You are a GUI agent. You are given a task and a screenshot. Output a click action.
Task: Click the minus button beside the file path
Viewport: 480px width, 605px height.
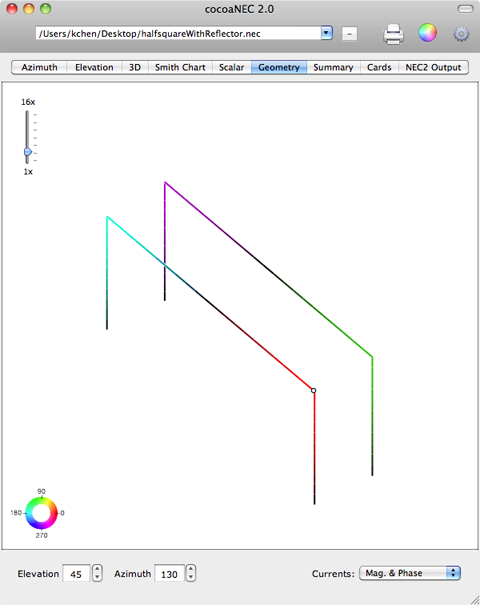[x=349, y=34]
